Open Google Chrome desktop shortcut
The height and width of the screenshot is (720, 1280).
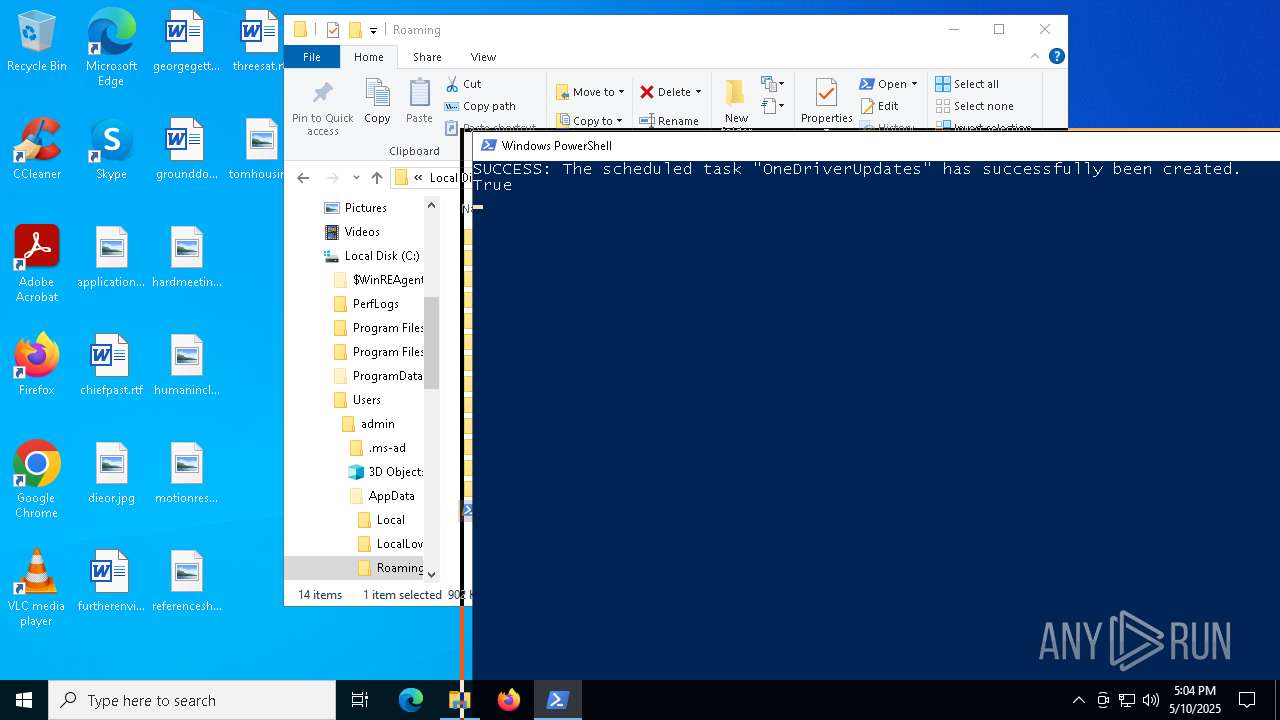click(x=37, y=480)
